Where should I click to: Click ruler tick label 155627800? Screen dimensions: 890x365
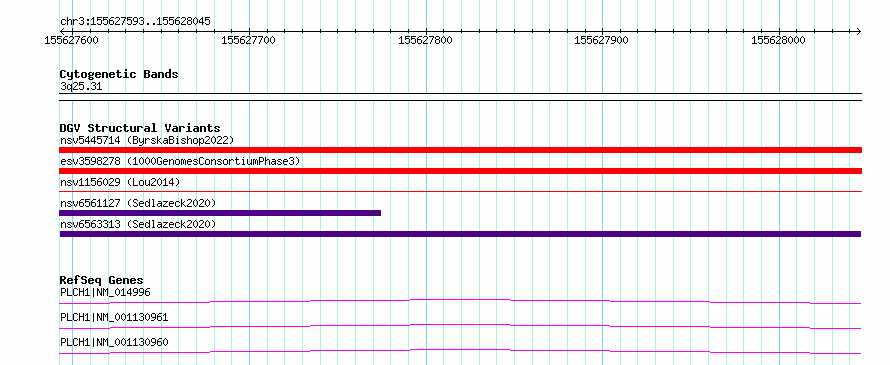tap(425, 40)
